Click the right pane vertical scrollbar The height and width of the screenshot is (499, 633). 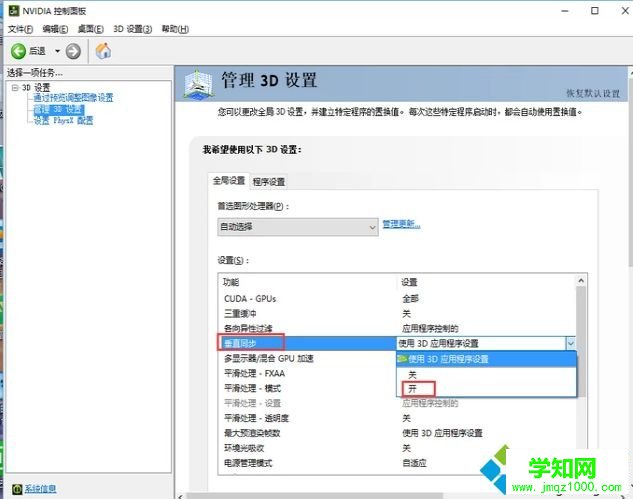[631, 170]
